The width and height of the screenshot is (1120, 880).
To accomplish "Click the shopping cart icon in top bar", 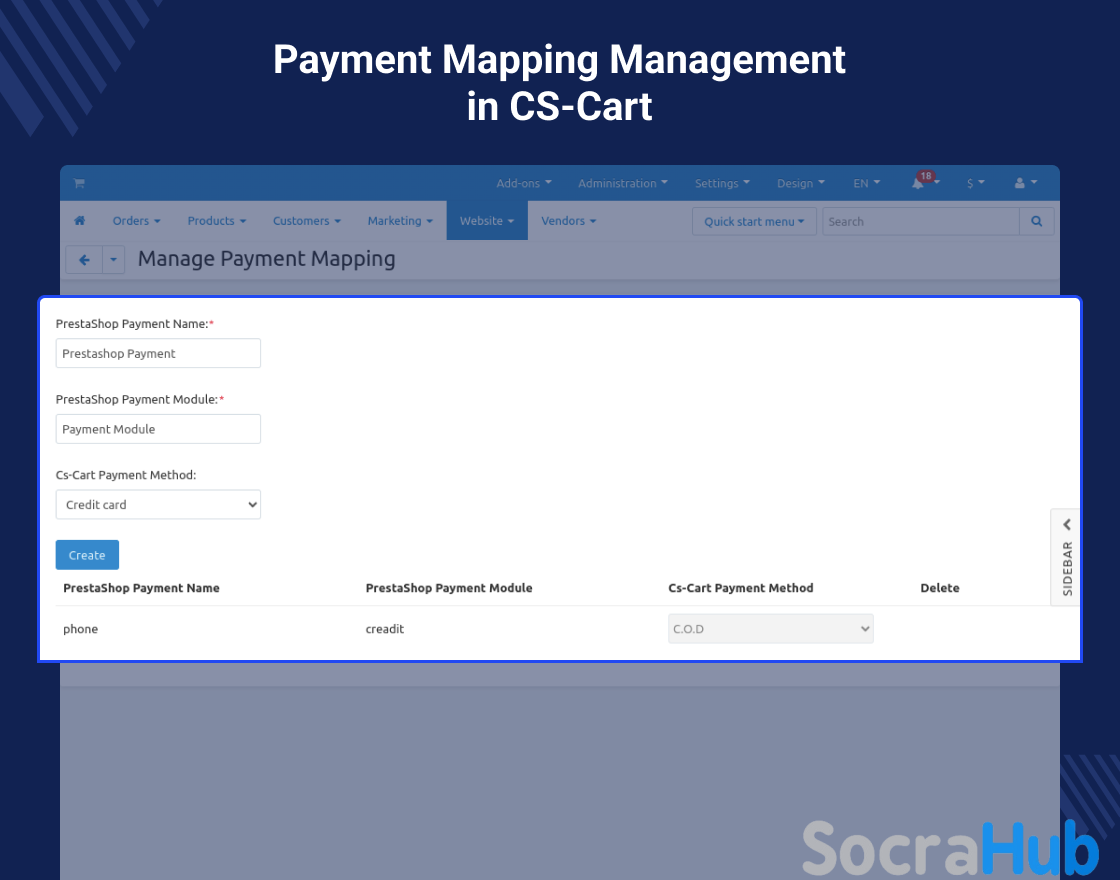I will 79,184.
